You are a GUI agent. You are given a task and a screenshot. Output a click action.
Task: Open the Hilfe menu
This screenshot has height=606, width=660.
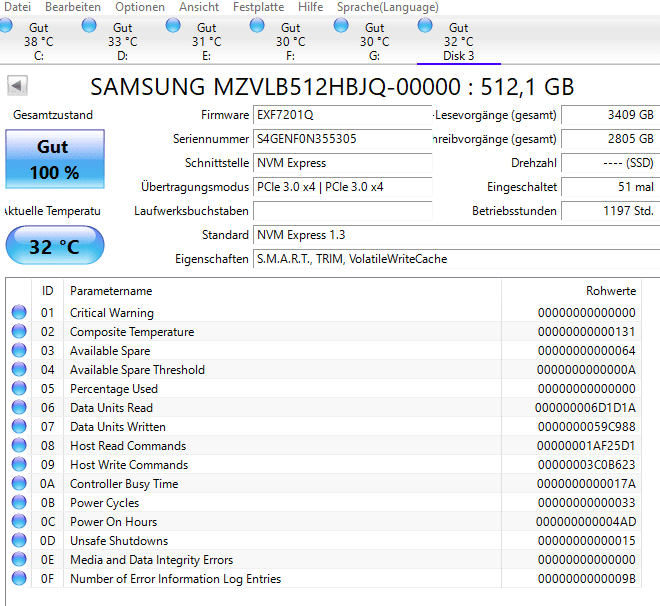(311, 7)
